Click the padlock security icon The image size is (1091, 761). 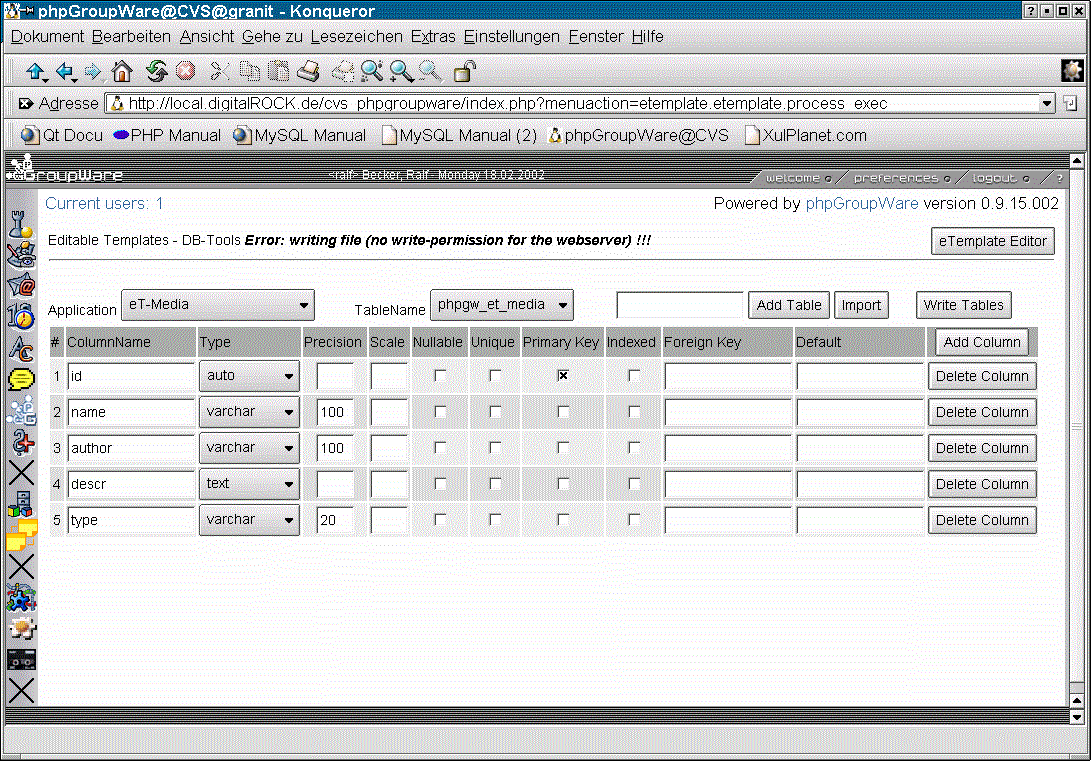[464, 71]
